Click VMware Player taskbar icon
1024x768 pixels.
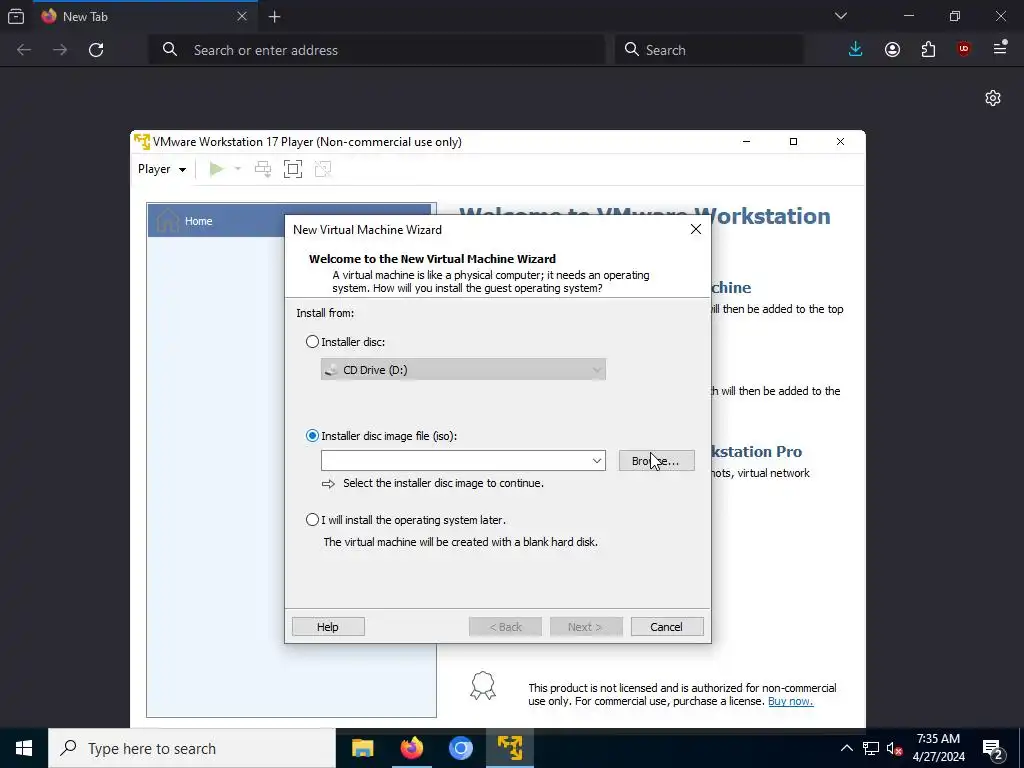(x=509, y=748)
